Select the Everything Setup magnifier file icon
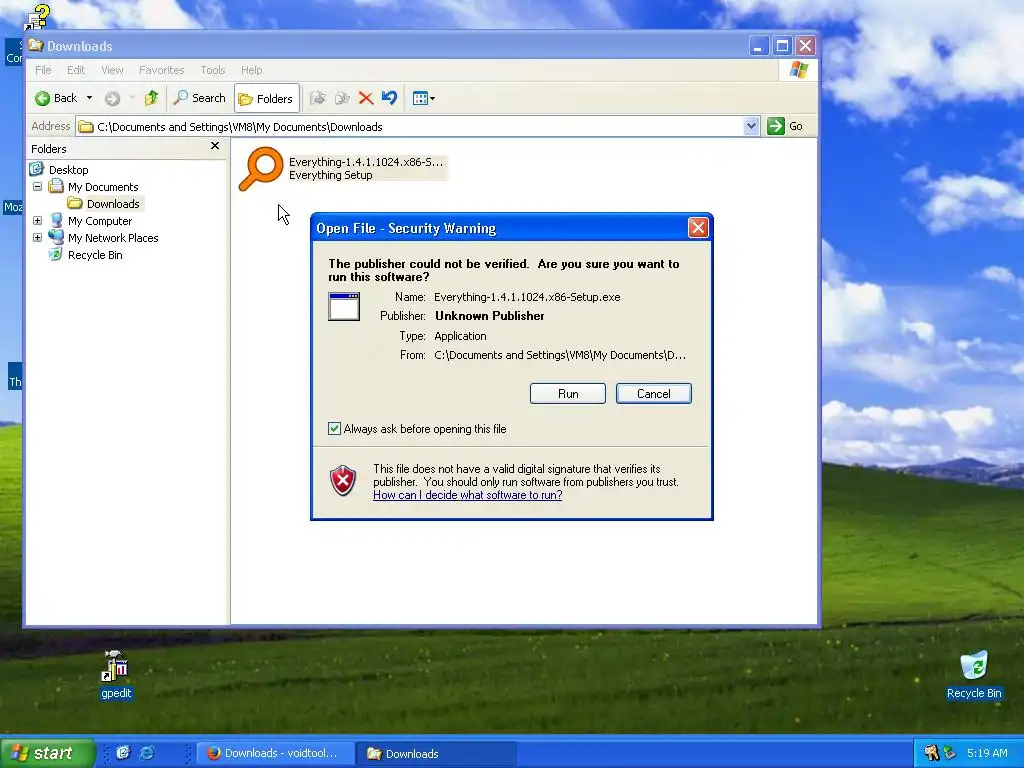1024x768 pixels. tap(261, 168)
